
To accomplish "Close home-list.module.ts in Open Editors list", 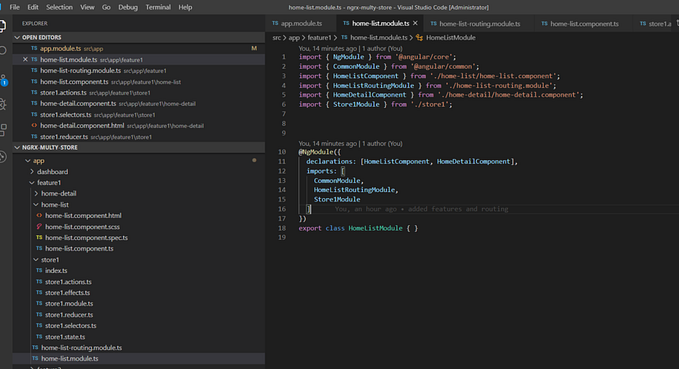I will (x=25, y=59).
